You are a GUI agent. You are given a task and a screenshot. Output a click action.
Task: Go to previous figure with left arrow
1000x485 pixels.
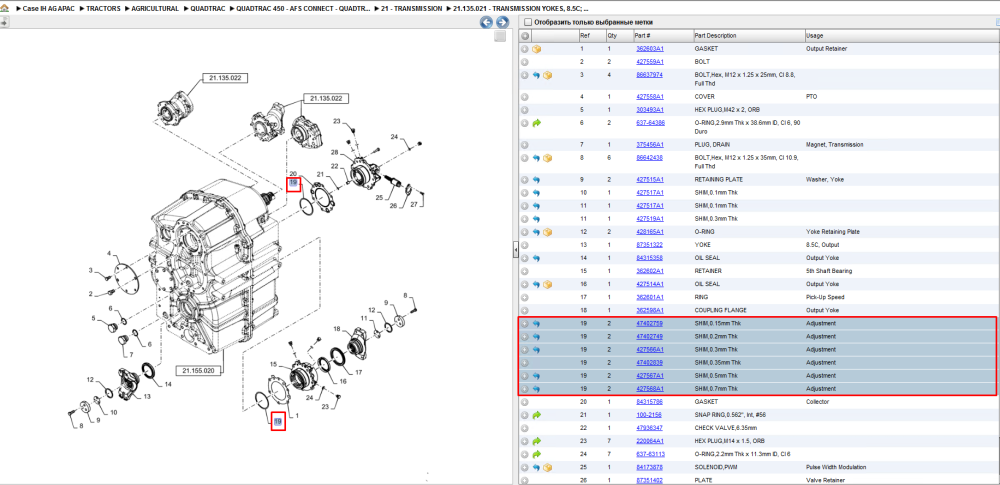(x=486, y=22)
